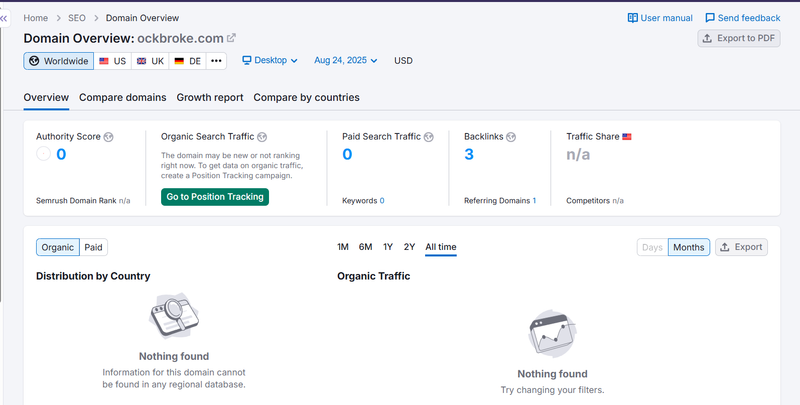Toggle Days granularity
Image resolution: width=800 pixels, height=405 pixels.
[x=652, y=247]
